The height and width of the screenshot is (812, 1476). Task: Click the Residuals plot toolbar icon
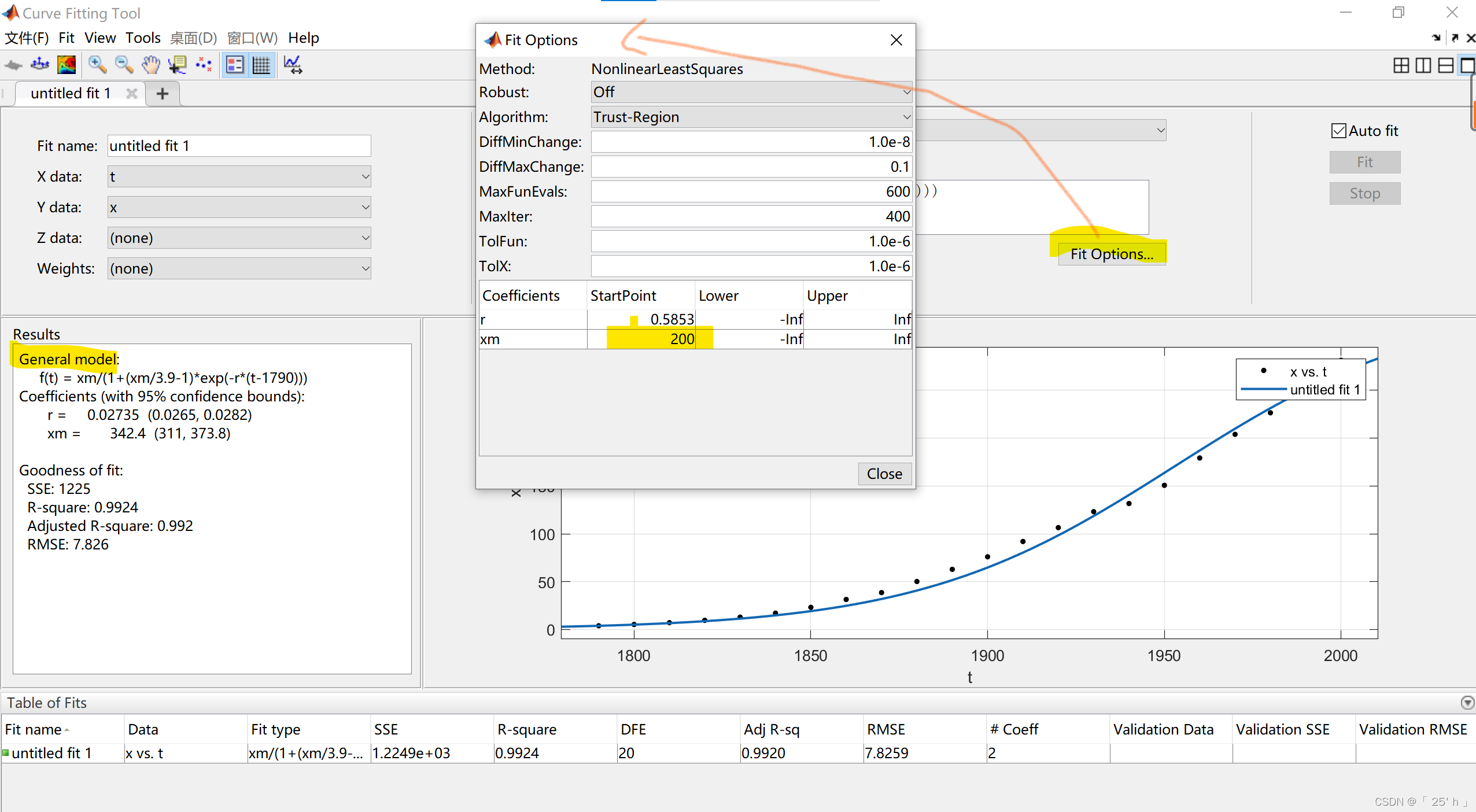tap(40, 65)
